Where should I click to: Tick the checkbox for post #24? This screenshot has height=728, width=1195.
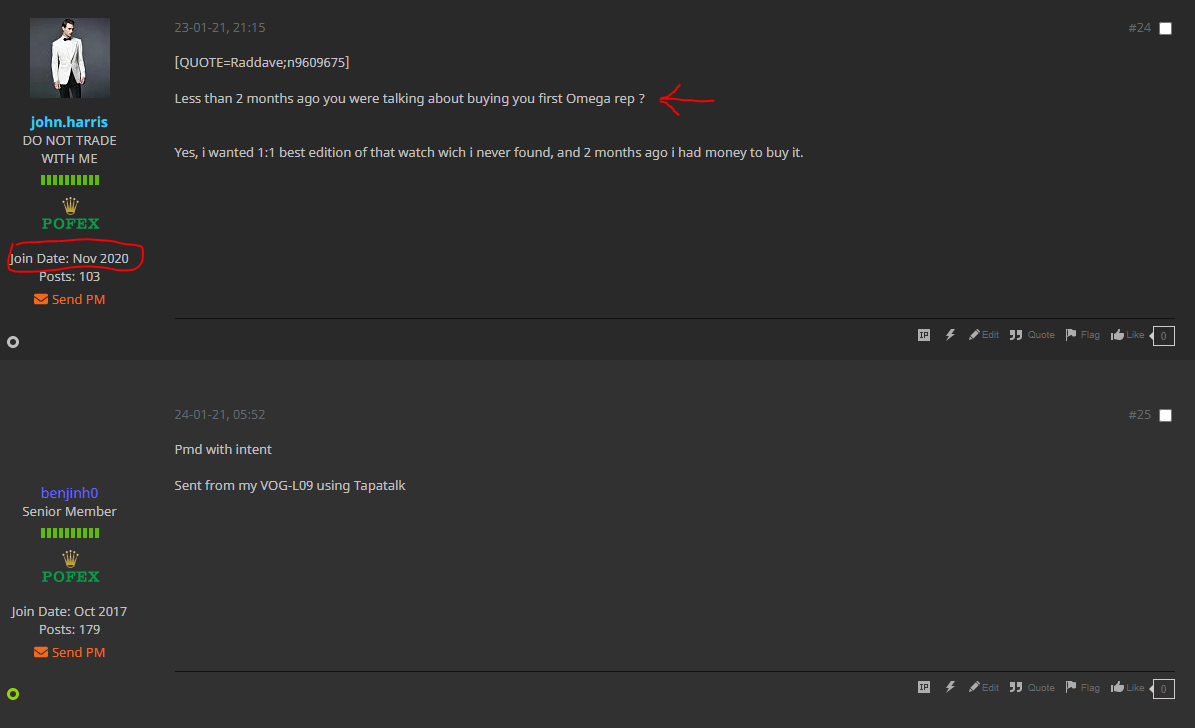1165,28
